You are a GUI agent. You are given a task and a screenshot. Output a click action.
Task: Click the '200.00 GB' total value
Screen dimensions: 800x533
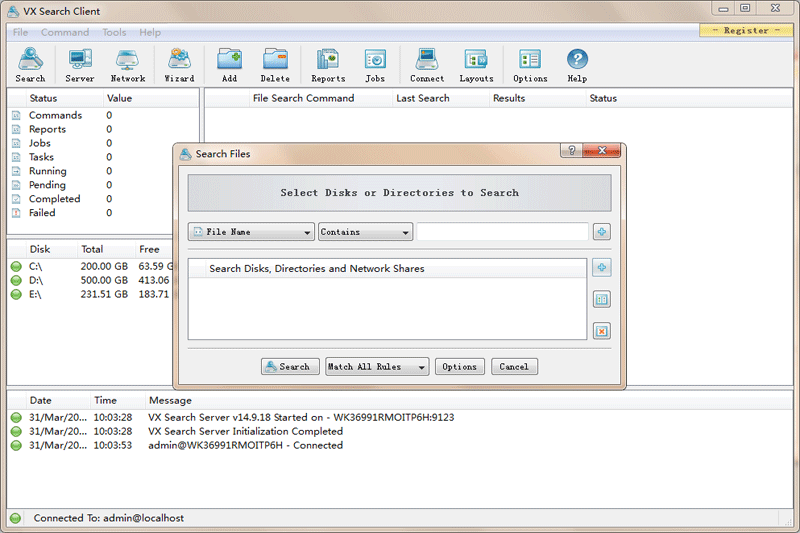(x=104, y=266)
